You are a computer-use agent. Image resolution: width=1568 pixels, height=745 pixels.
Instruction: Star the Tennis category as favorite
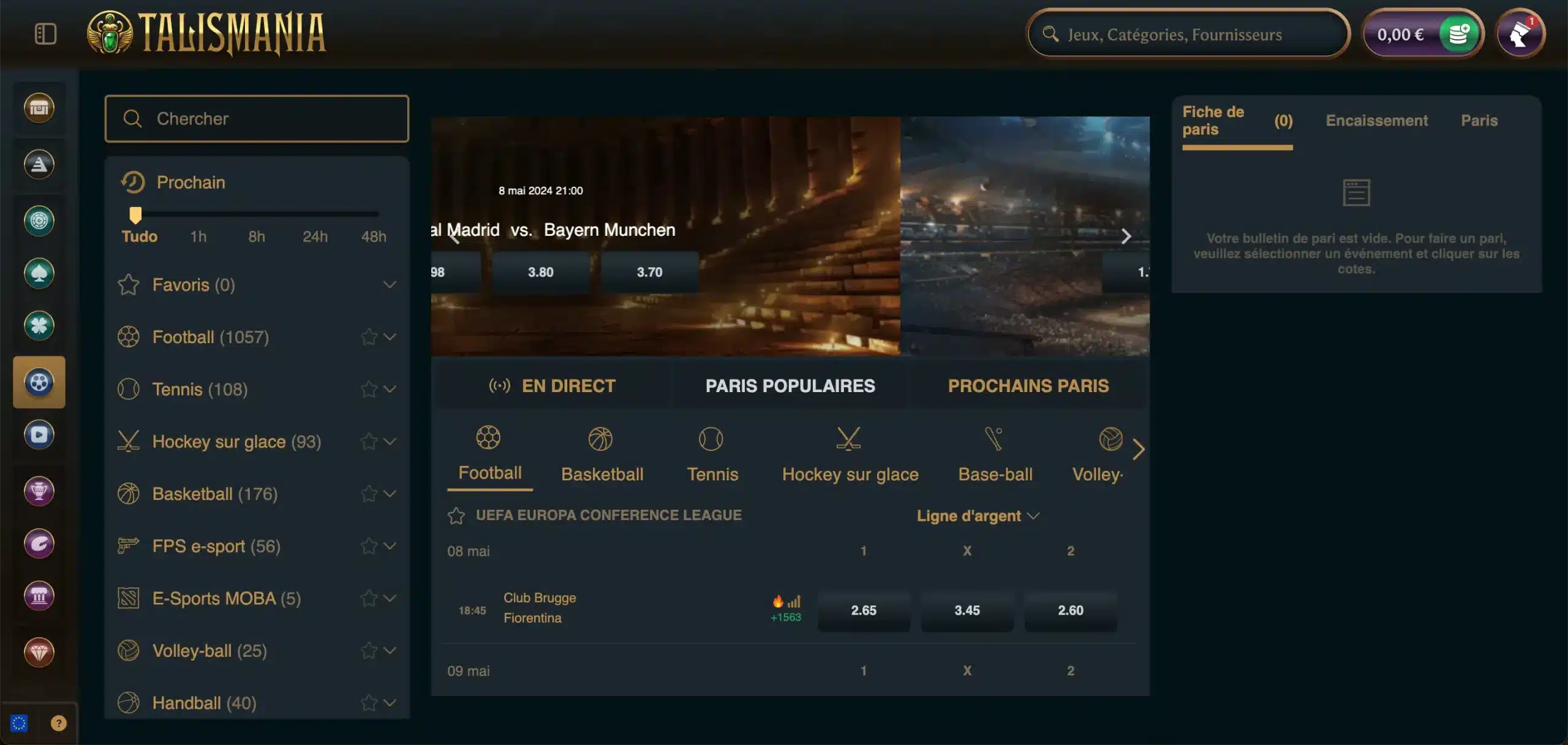coord(369,389)
